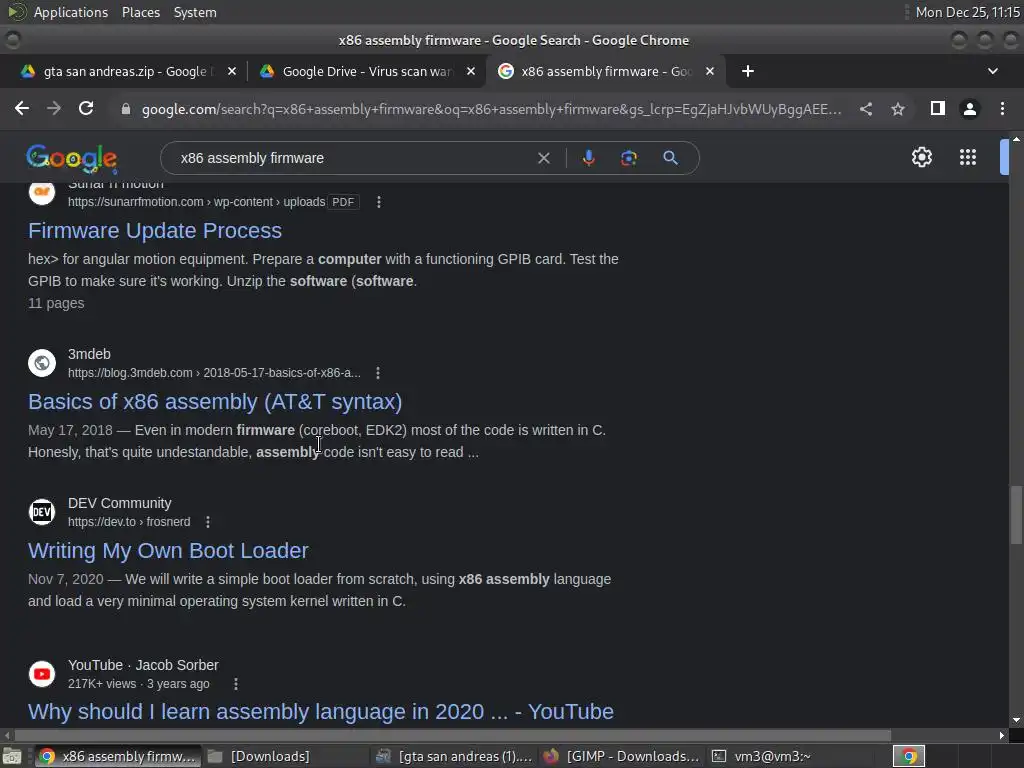
Task: Open the System menu
Action: tap(195, 12)
